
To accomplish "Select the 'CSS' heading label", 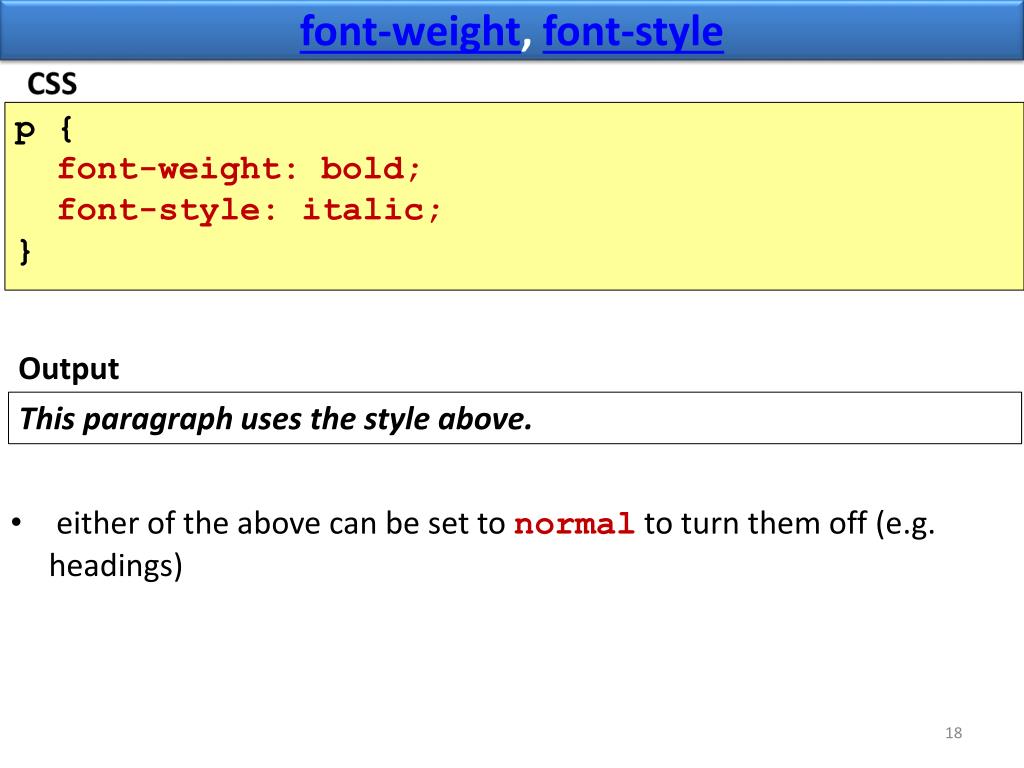I will click(52, 84).
